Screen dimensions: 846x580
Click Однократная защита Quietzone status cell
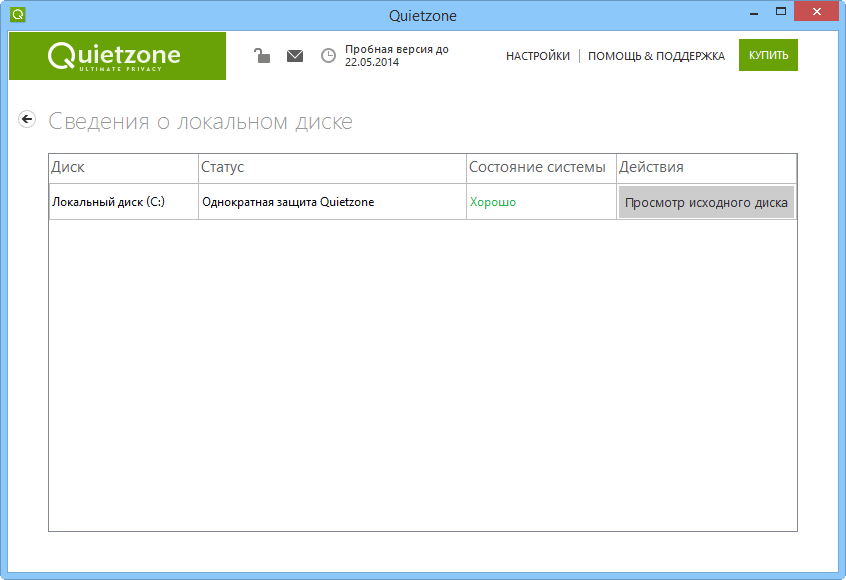pyautogui.click(x=332, y=202)
